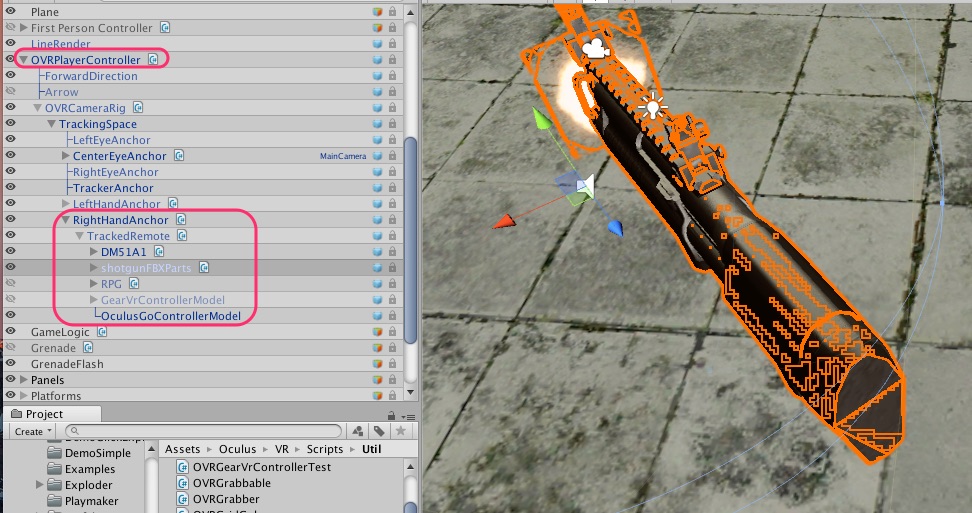
Task: Click the search-by-label tag icon
Action: point(380,431)
